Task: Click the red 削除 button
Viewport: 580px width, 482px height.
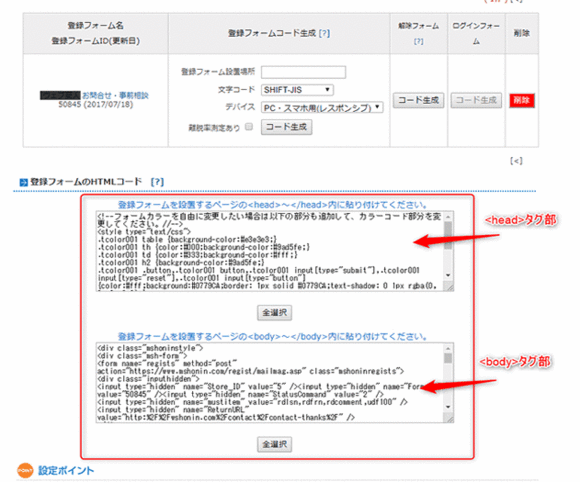Action: point(522,100)
